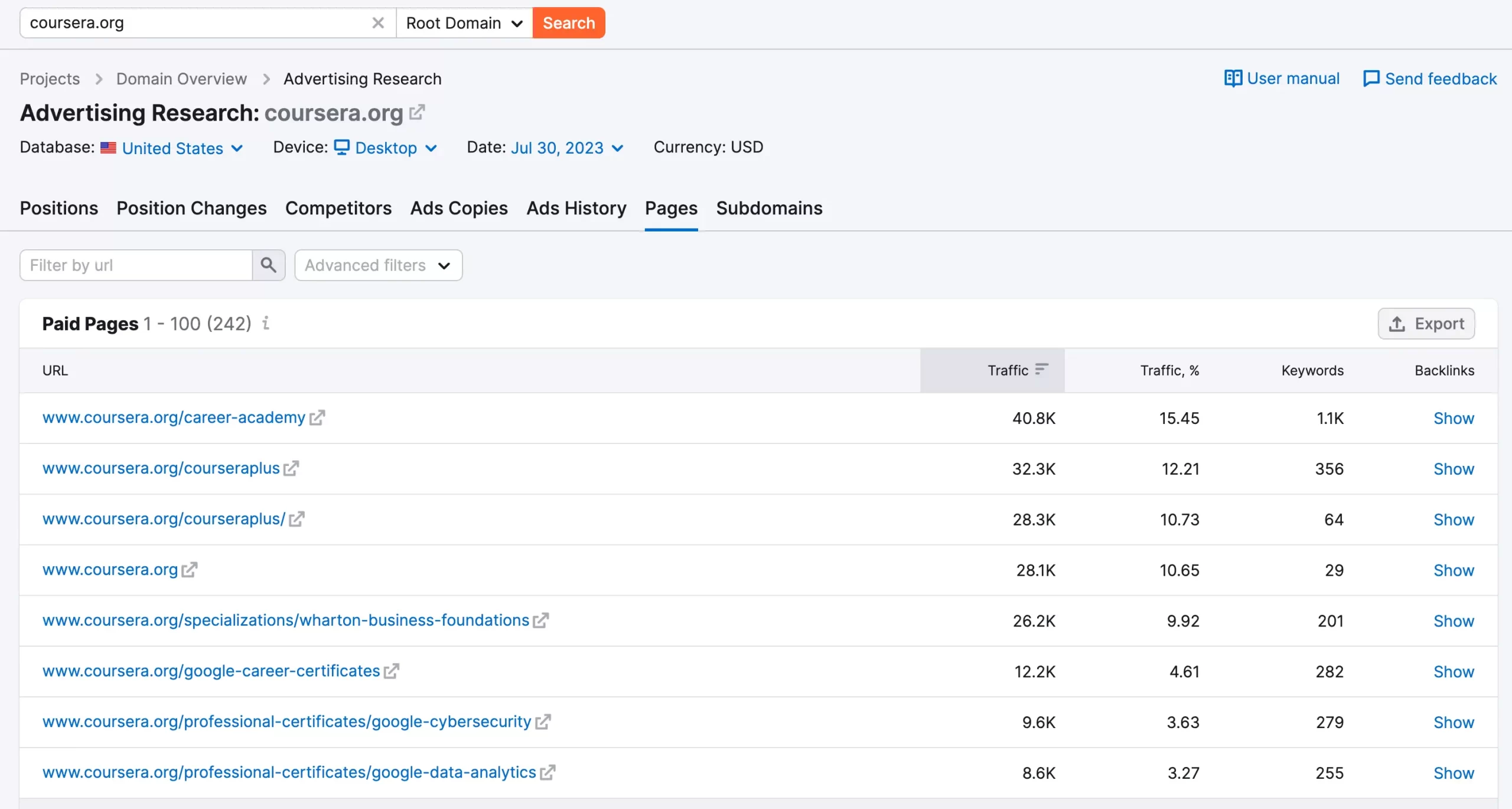Image resolution: width=1512 pixels, height=809 pixels.
Task: Open the career-academy URL link
Action: pos(174,417)
